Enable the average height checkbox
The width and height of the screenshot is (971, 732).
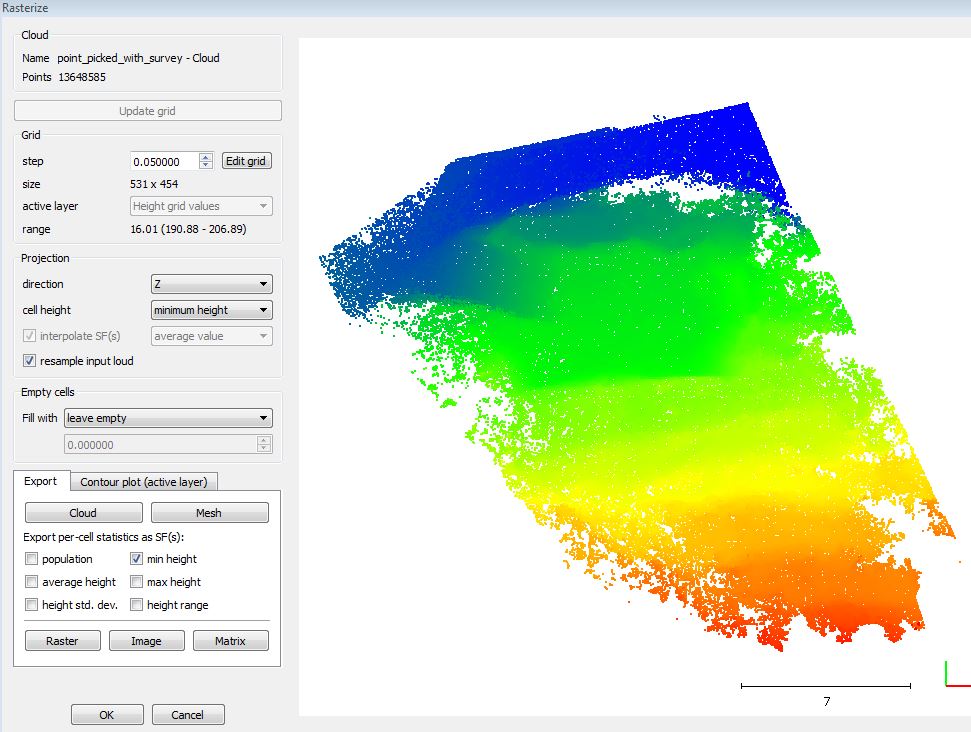(32, 582)
